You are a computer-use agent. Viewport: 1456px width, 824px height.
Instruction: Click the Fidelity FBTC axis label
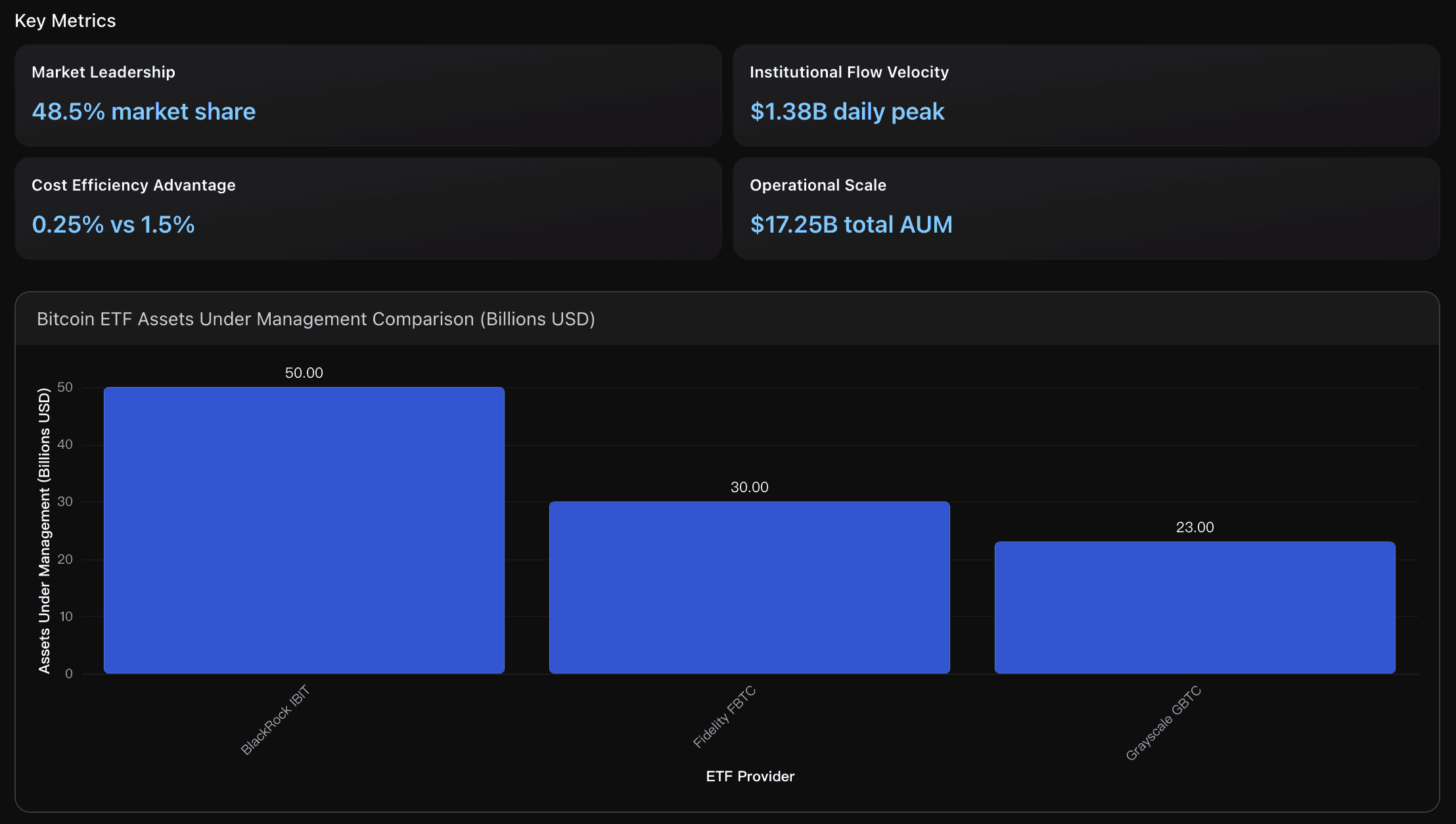click(x=725, y=717)
